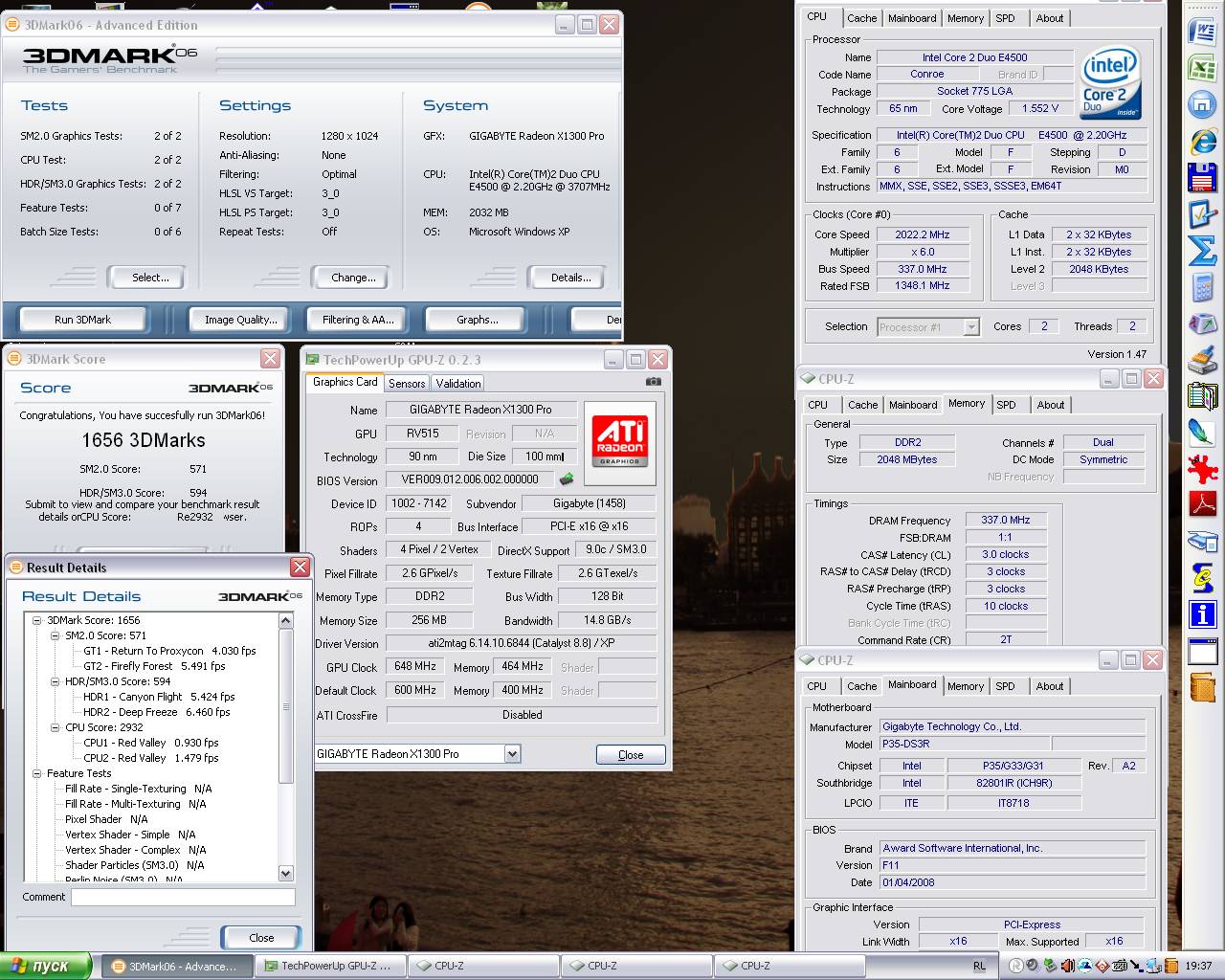
Task: Select 'CPU1 - Red Valley 0.930 fps' row
Action: tap(150, 743)
